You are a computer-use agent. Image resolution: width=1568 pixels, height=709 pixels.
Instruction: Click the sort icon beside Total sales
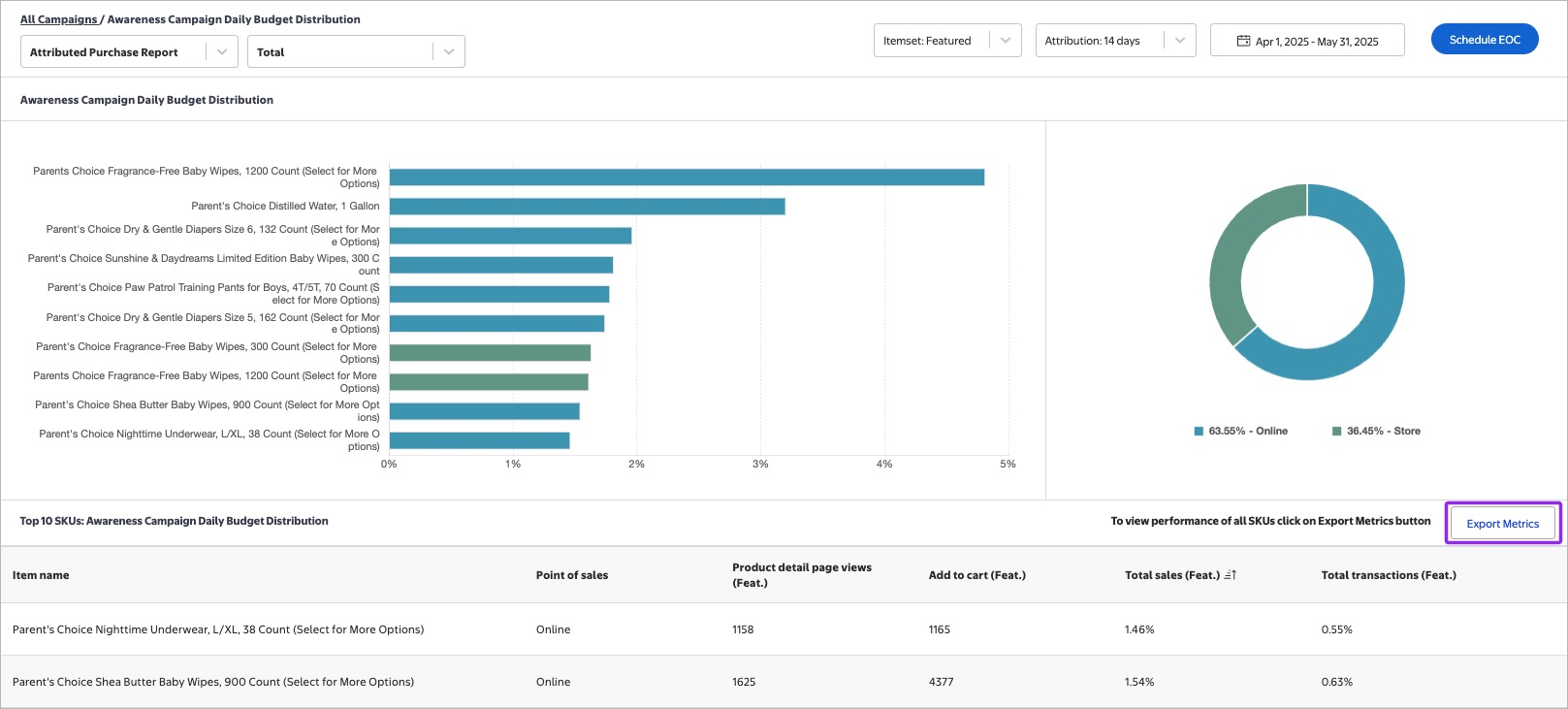point(1231,575)
